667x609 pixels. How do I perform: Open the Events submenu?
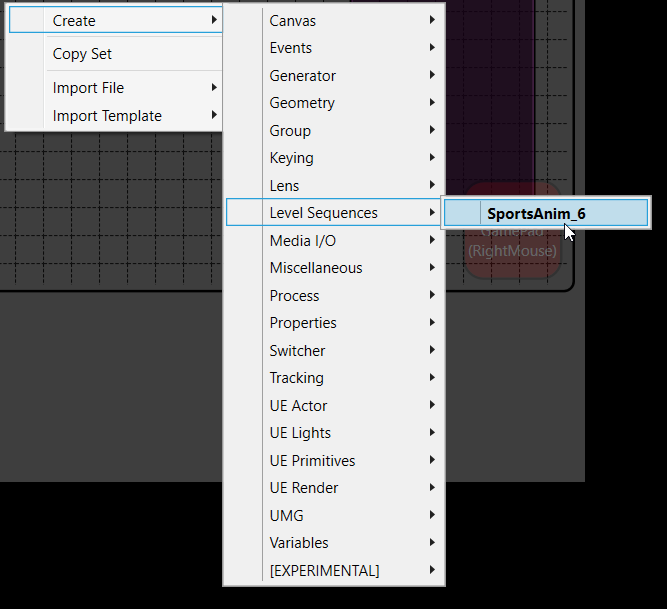(291, 48)
